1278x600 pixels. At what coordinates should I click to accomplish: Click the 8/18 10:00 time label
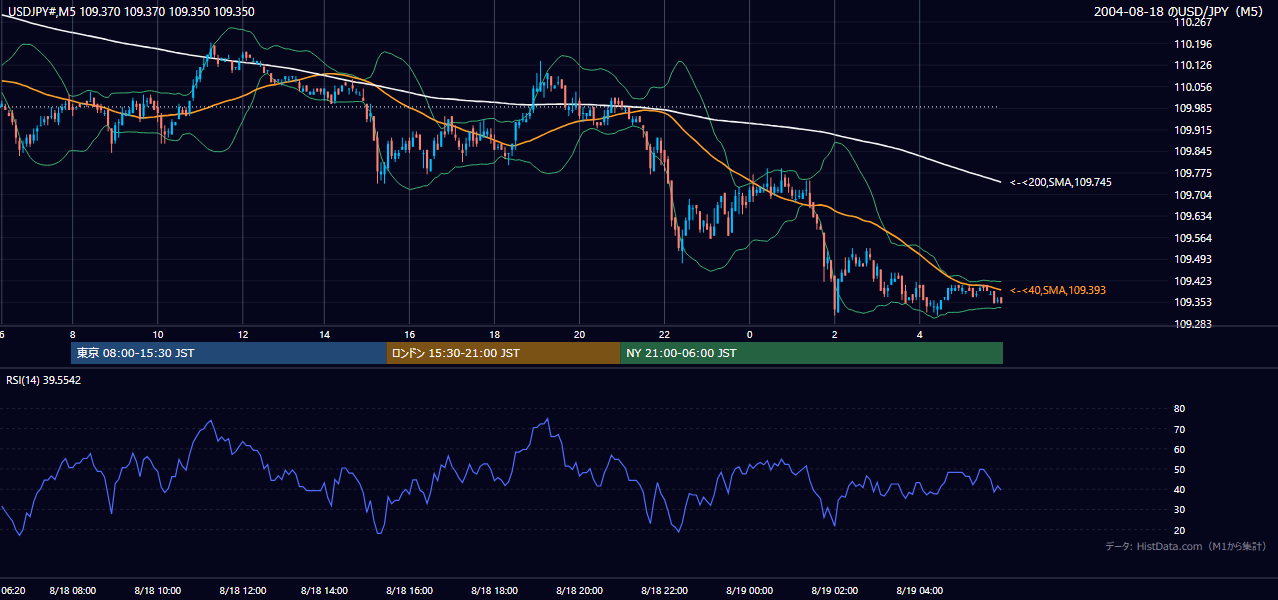(158, 591)
